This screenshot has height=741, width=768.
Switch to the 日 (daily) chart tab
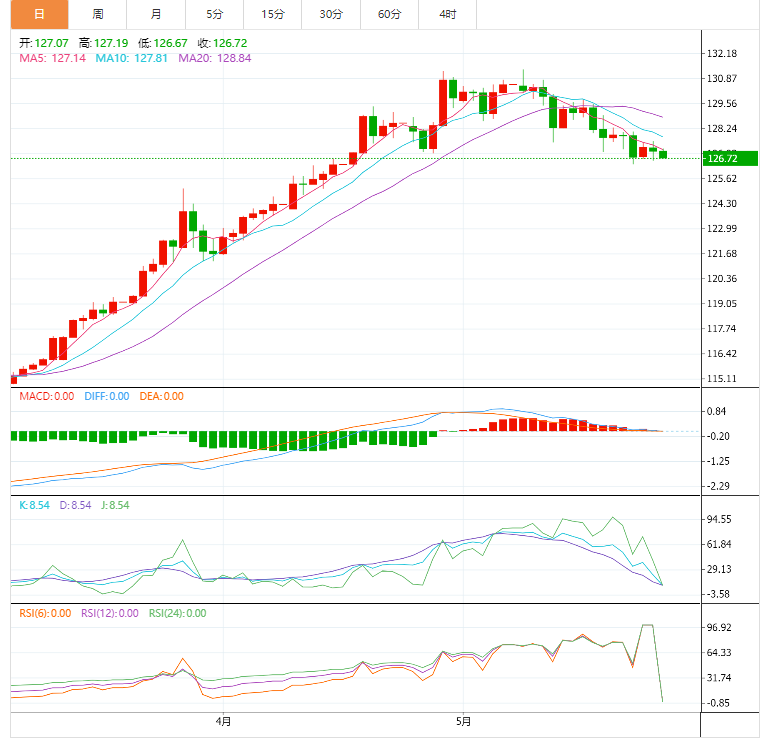[39, 14]
